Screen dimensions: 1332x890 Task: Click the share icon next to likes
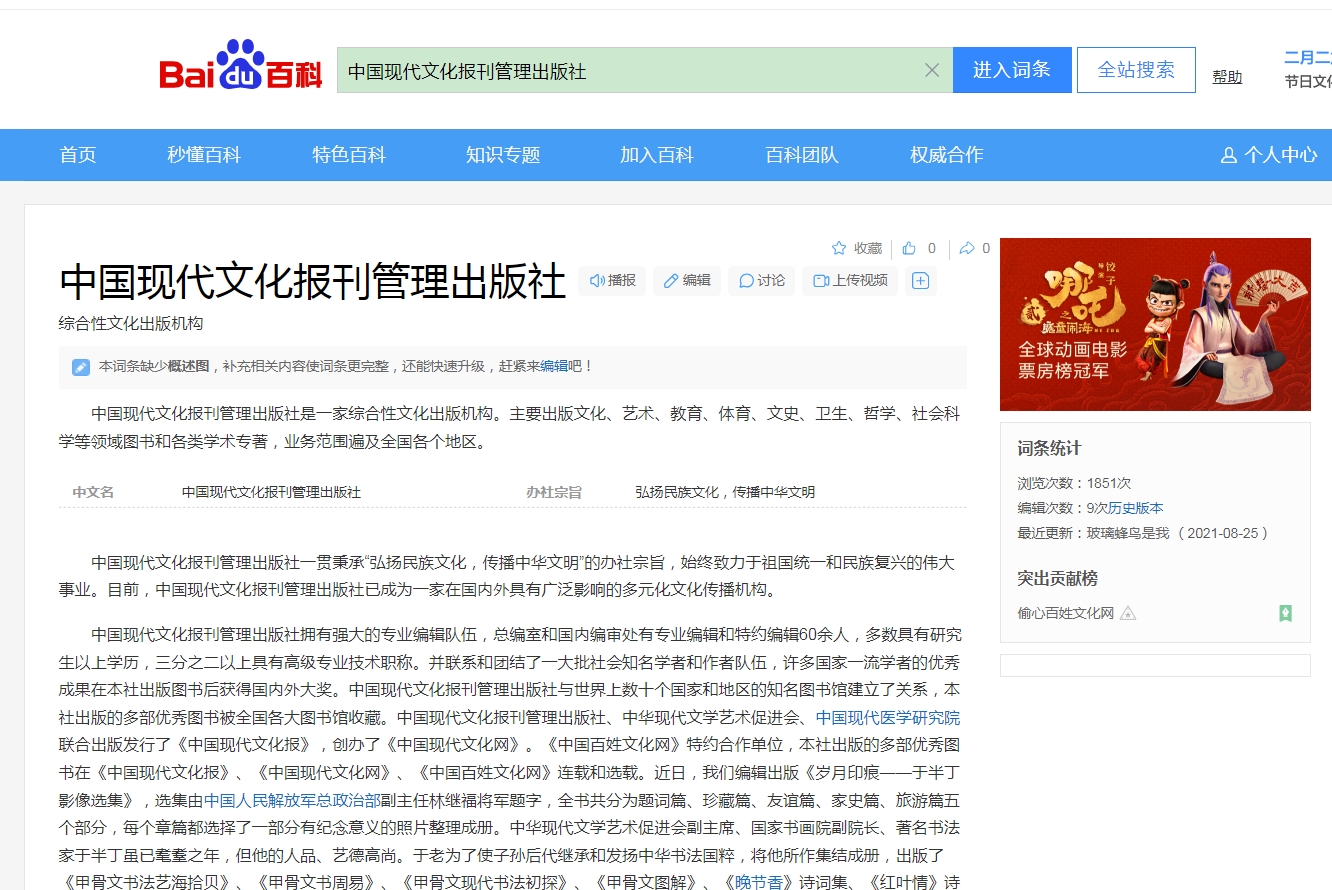[966, 248]
